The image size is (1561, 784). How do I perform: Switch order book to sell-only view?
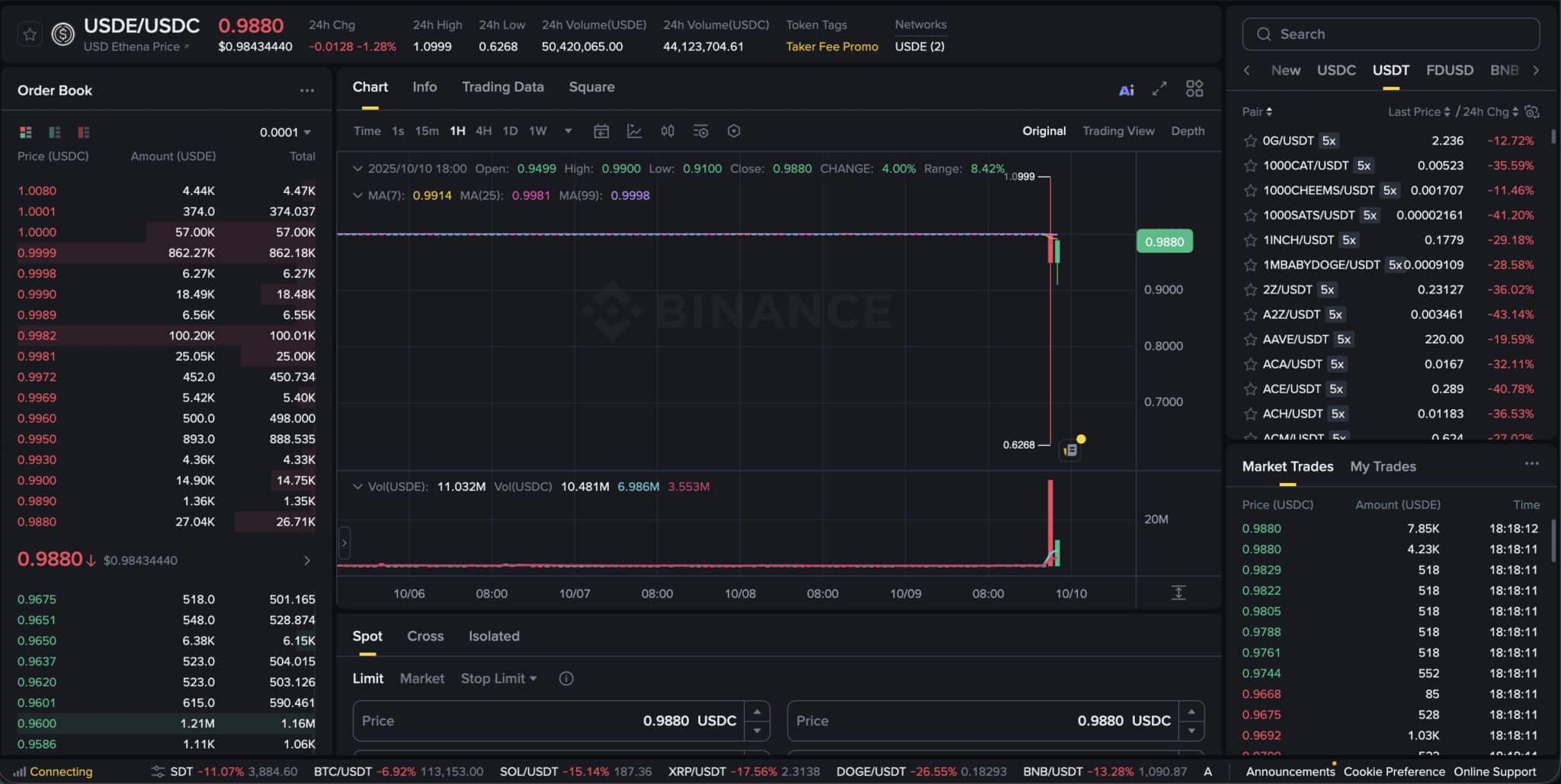click(84, 132)
